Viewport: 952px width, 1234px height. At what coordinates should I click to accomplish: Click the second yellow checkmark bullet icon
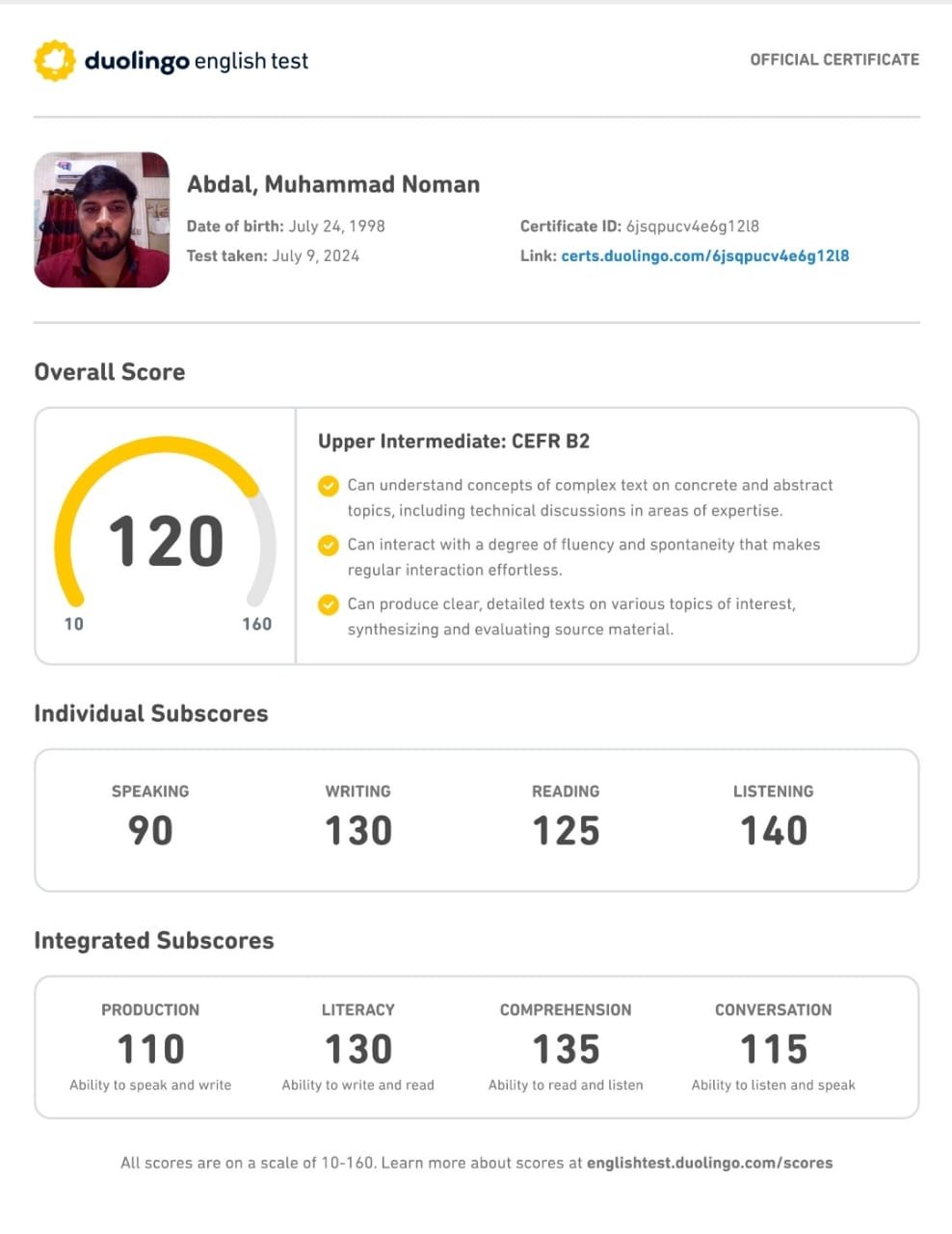click(329, 545)
